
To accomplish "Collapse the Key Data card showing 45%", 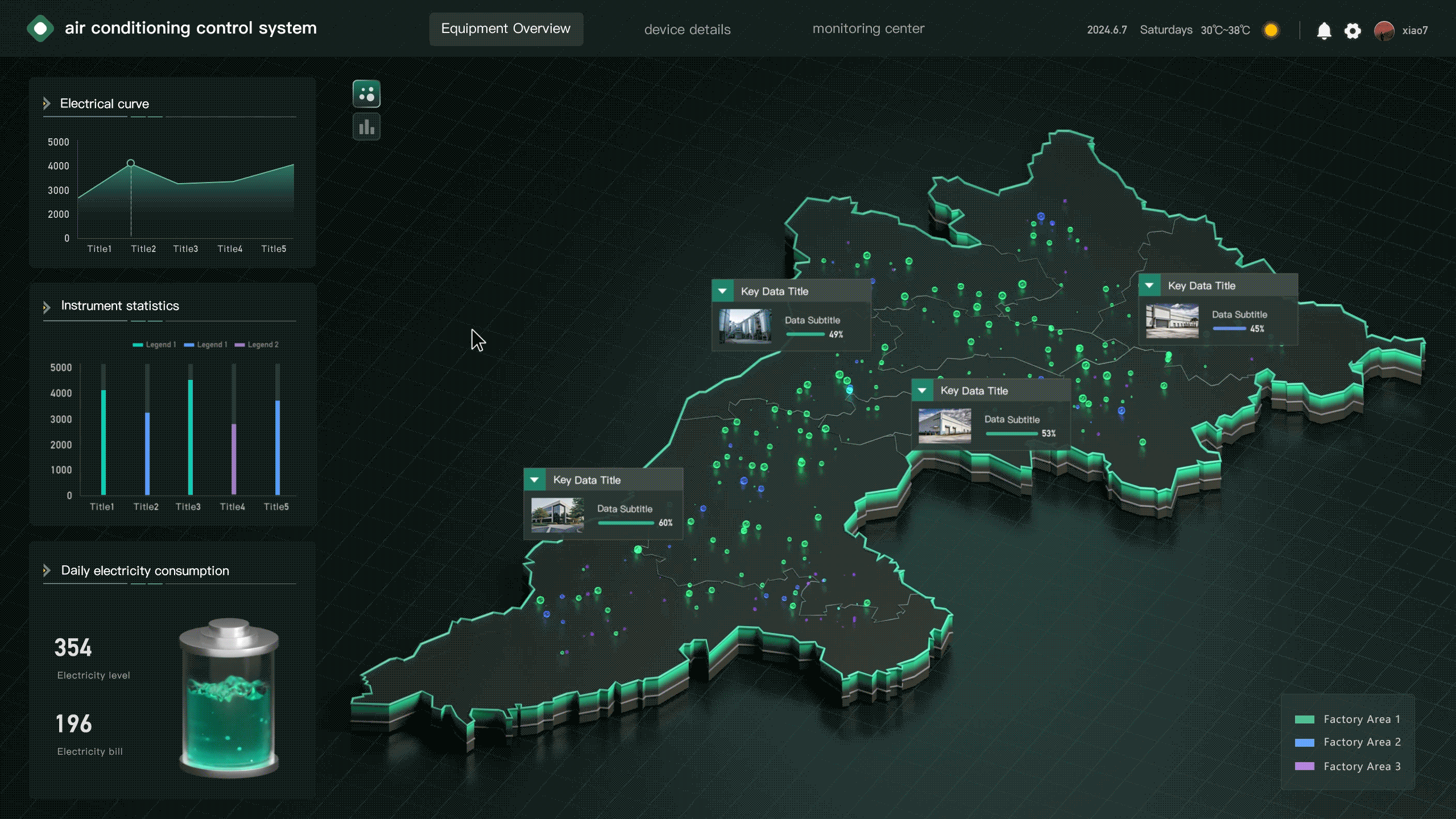I will (1149, 286).
